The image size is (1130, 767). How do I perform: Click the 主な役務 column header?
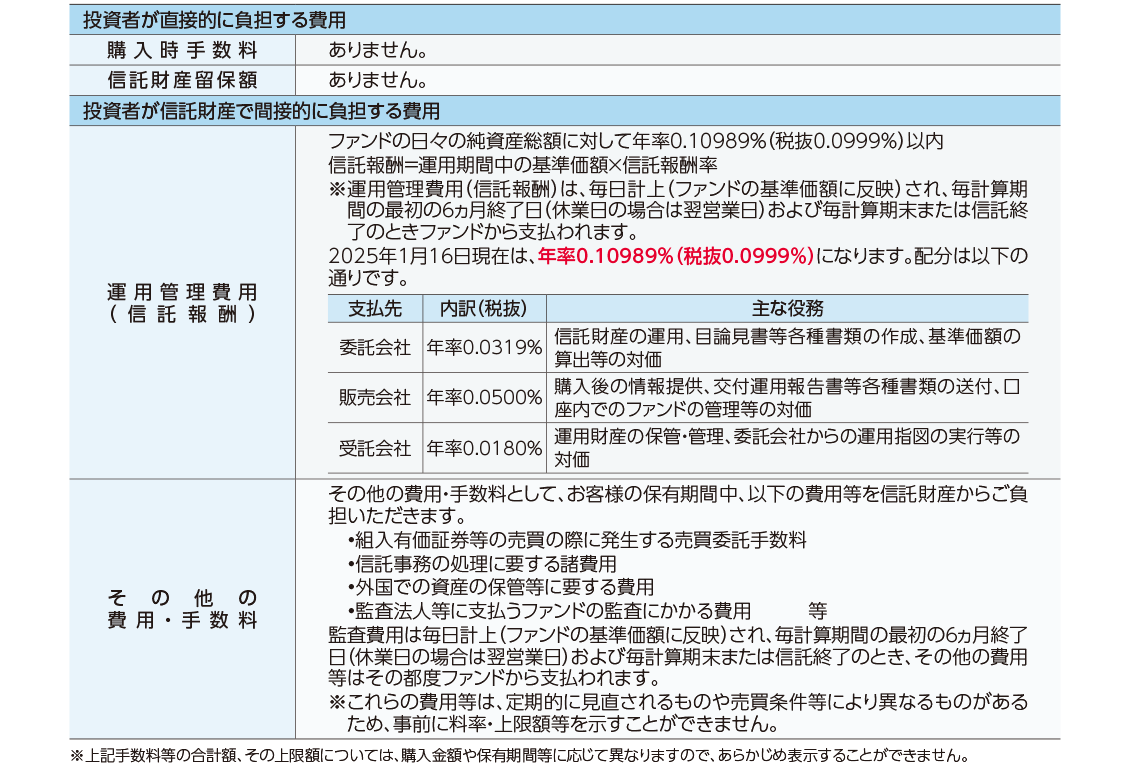click(786, 308)
